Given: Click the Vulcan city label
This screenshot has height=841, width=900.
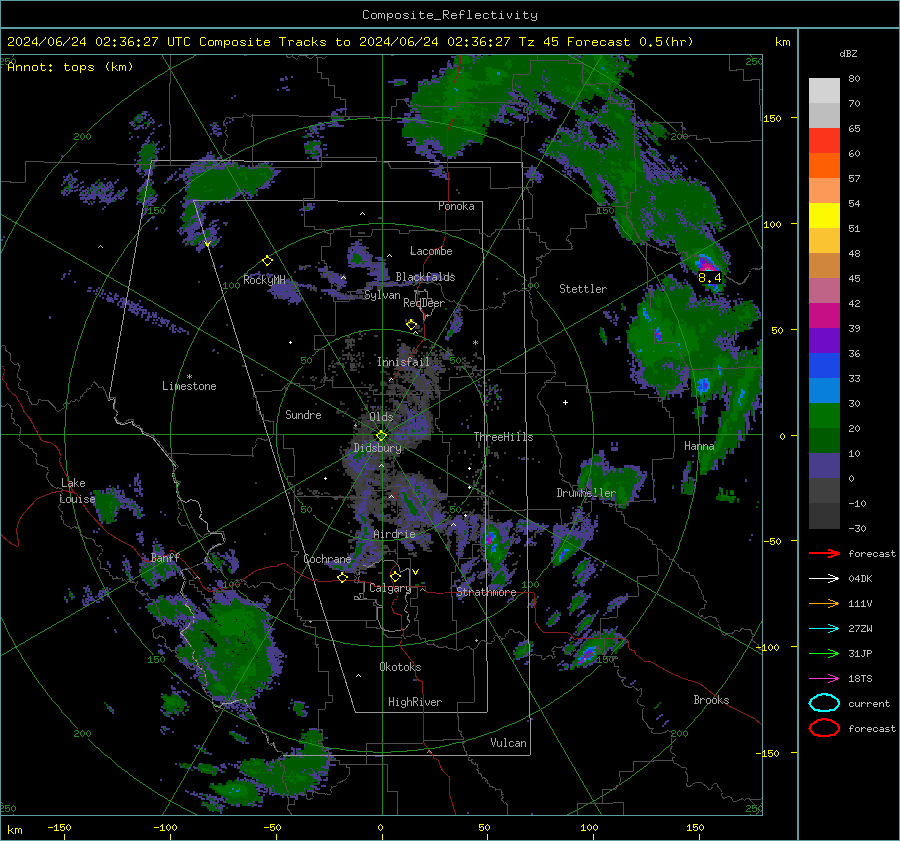Looking at the screenshot, I should pos(509,743).
